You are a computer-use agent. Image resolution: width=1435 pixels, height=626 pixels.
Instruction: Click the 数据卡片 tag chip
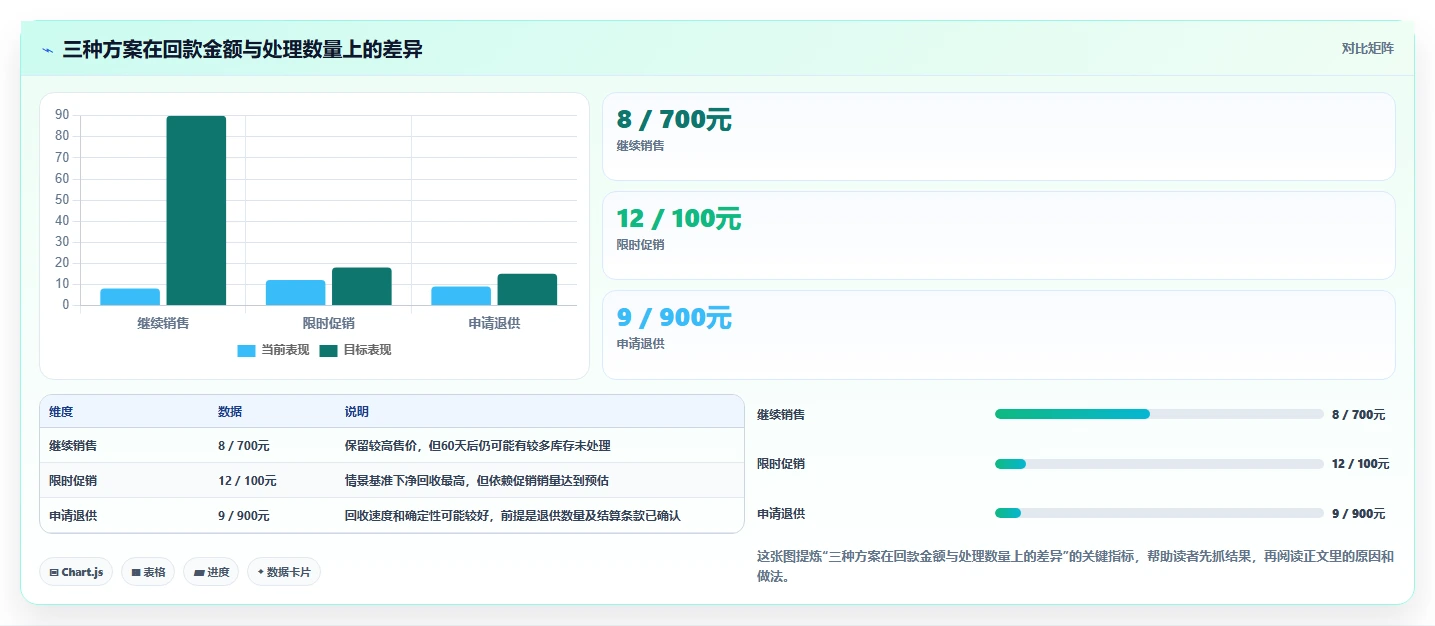click(284, 572)
